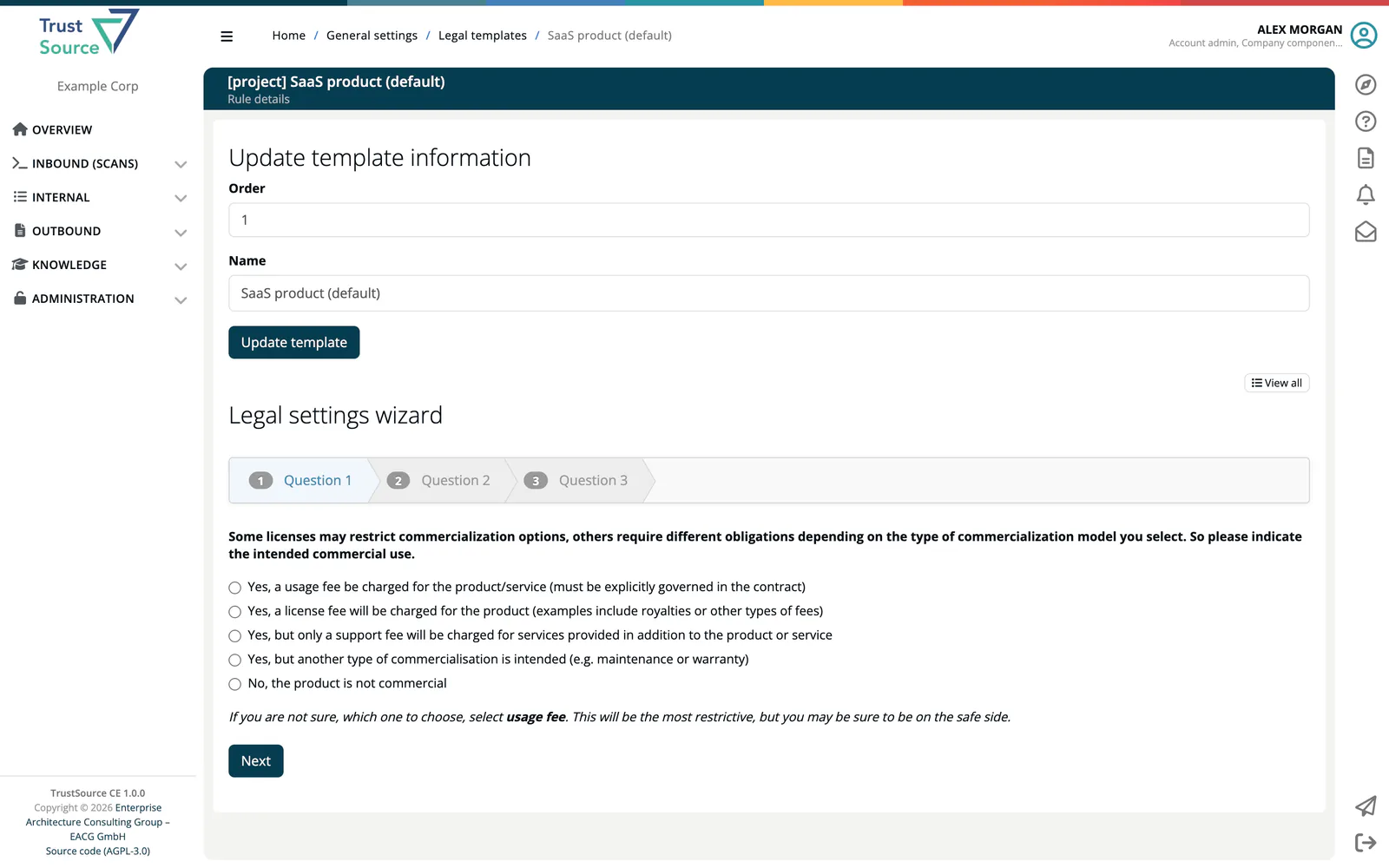Screen dimensions: 1389x868
Task: Go to Legal templates breadcrumb
Action: point(482,36)
